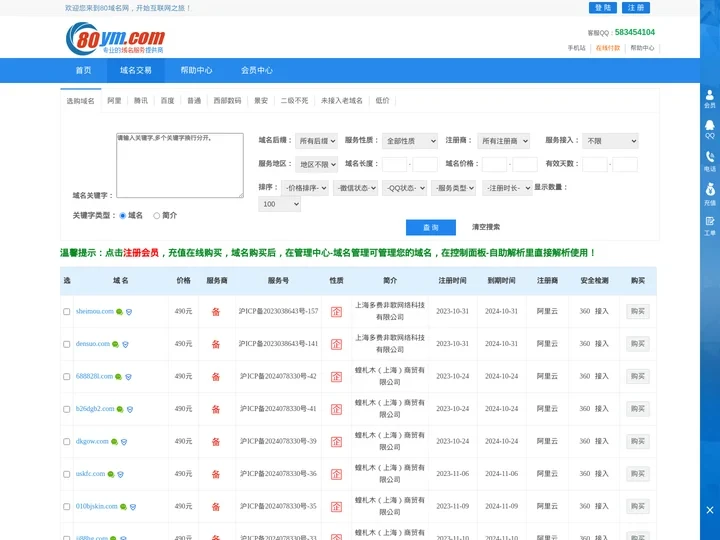Open the 在线付款 link in header
720x540 pixels.
tap(608, 48)
